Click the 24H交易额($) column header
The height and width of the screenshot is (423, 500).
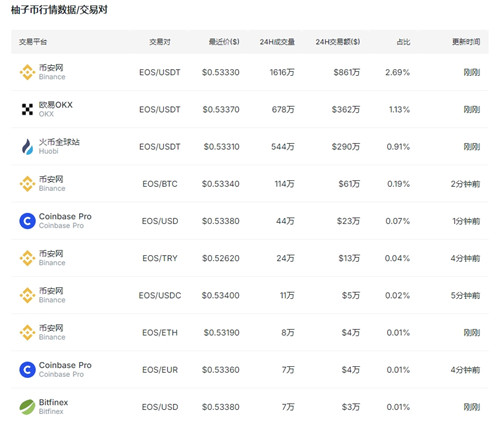[338, 42]
